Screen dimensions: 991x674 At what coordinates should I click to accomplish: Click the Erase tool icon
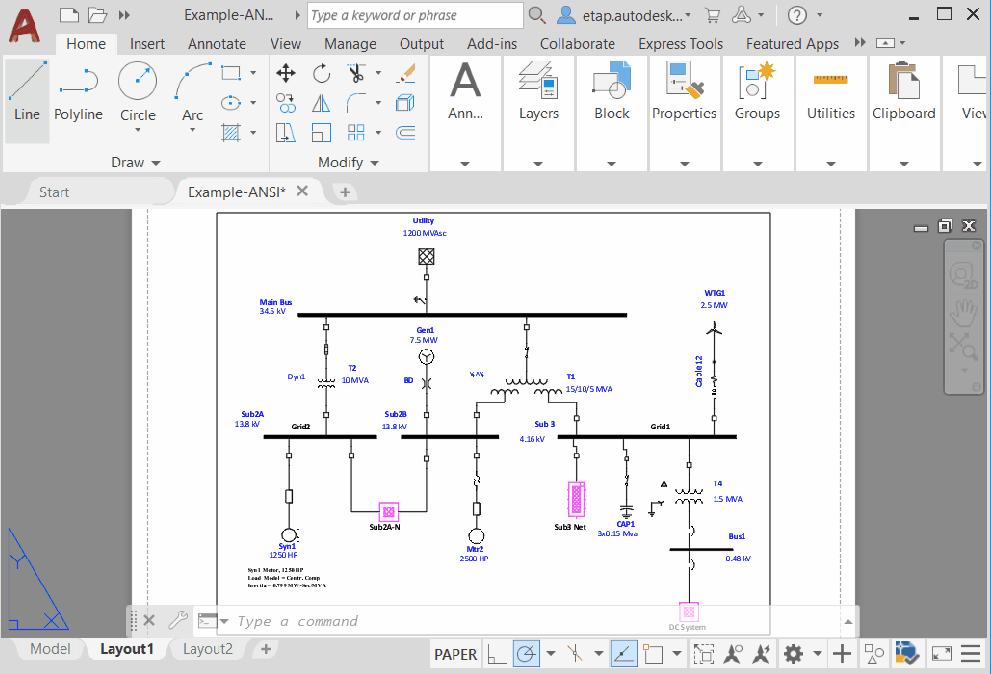406,73
